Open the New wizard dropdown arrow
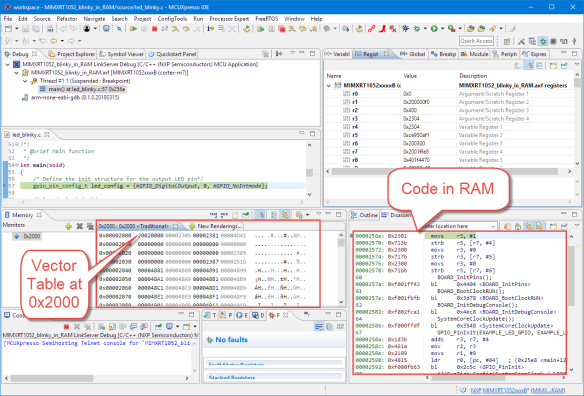This screenshot has width=584, height=396. point(16,29)
